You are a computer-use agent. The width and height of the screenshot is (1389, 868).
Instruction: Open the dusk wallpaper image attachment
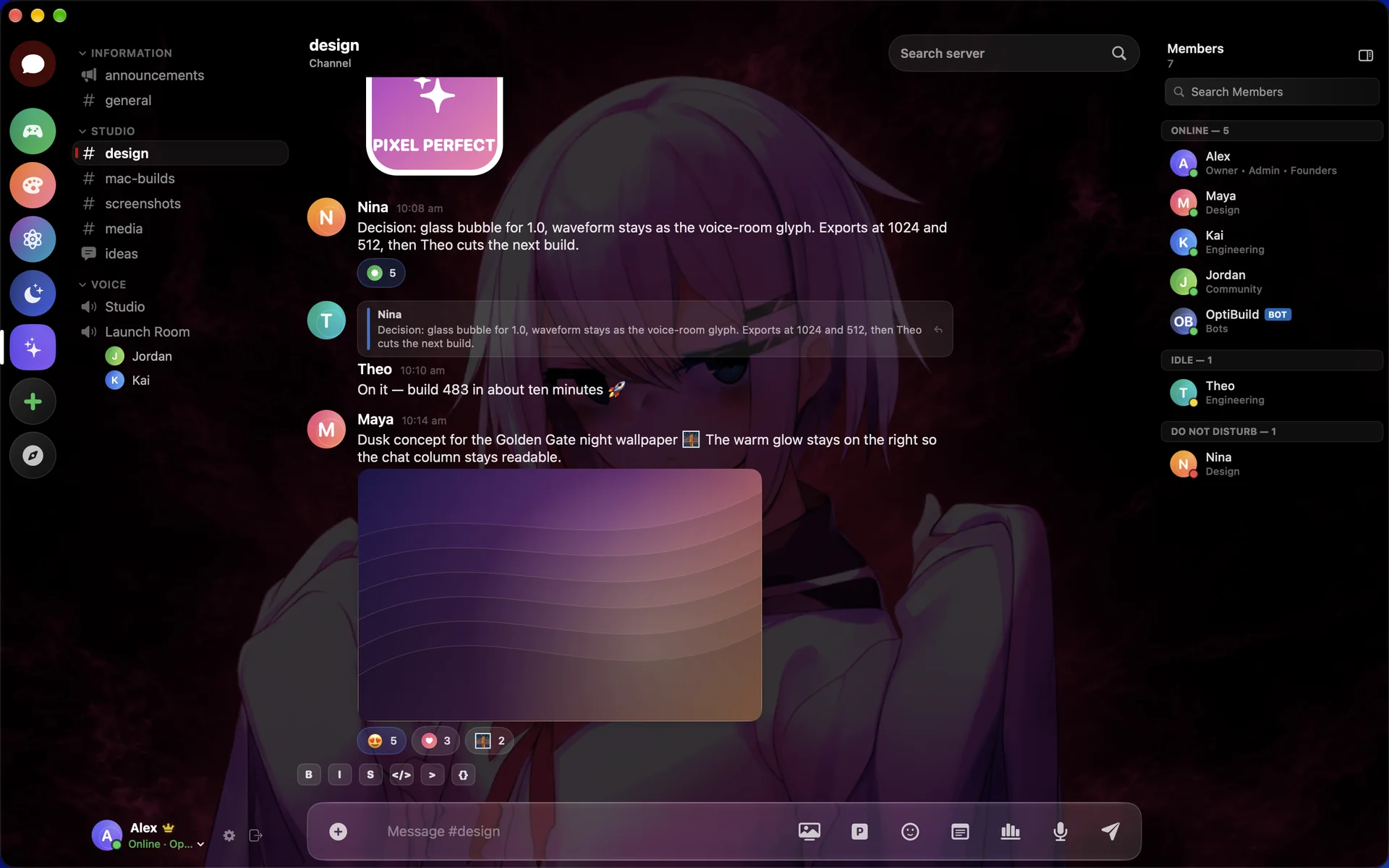coord(559,595)
